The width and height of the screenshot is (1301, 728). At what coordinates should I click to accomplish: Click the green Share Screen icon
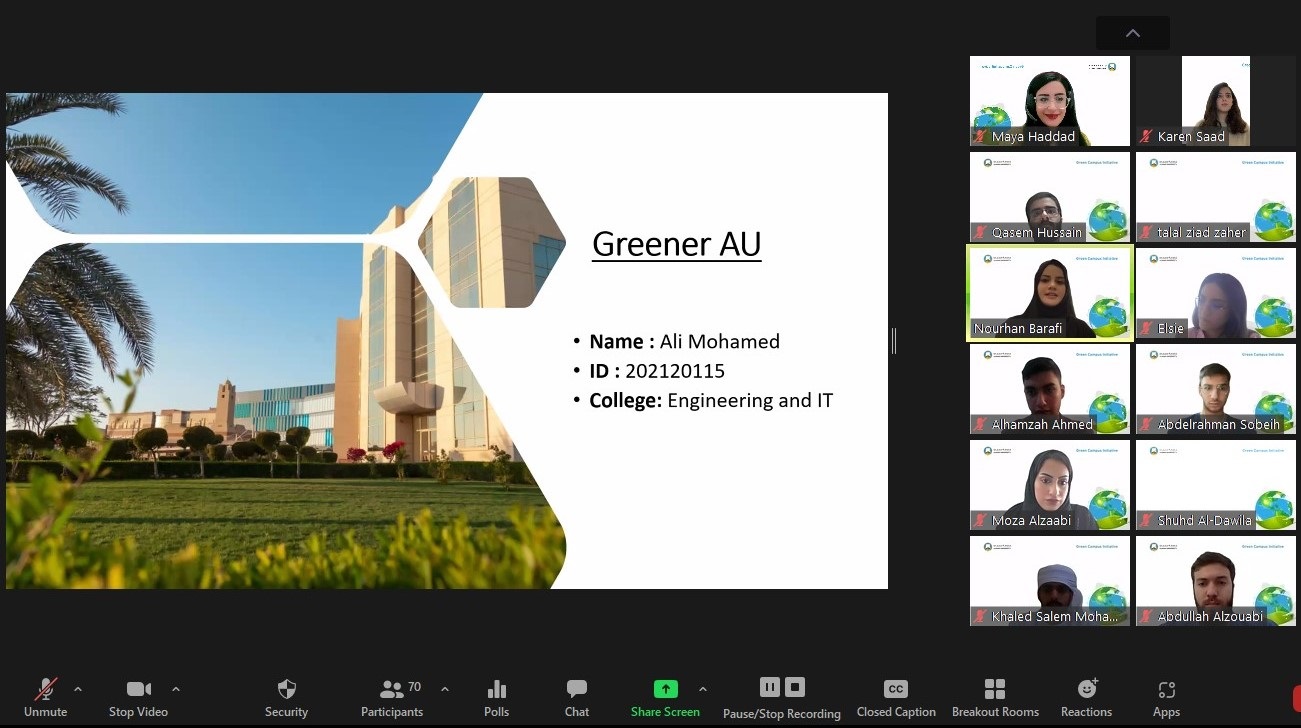pyautogui.click(x=665, y=689)
